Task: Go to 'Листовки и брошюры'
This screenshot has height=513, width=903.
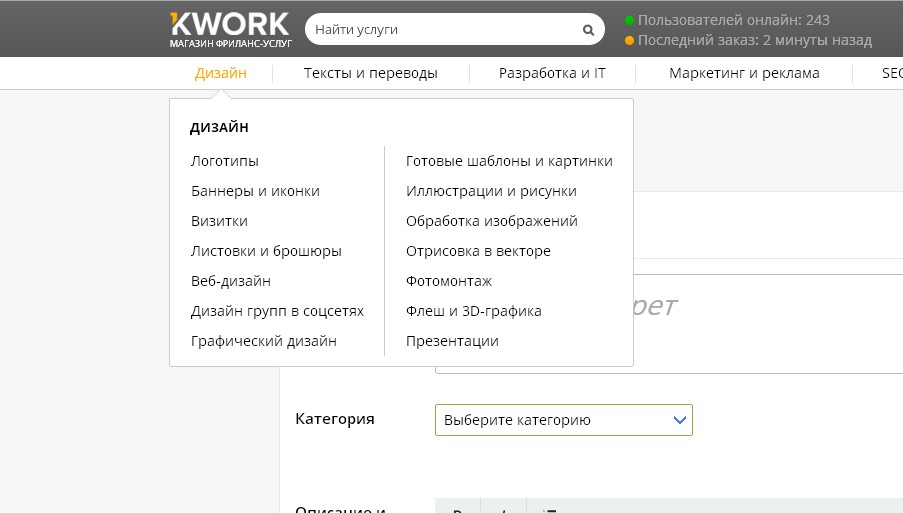Action: coord(266,251)
